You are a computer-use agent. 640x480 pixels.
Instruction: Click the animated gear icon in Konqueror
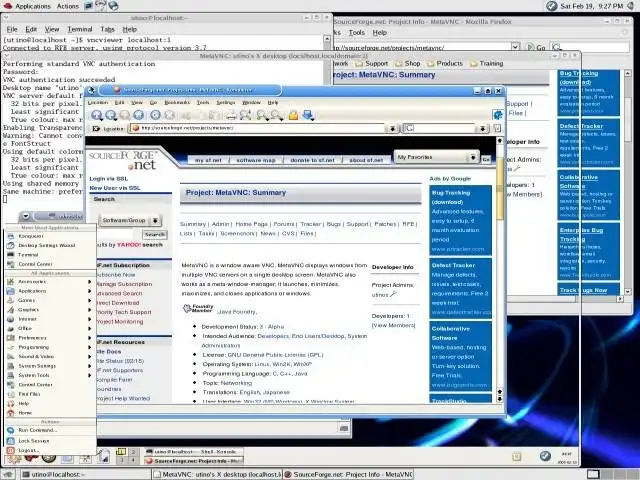click(497, 115)
